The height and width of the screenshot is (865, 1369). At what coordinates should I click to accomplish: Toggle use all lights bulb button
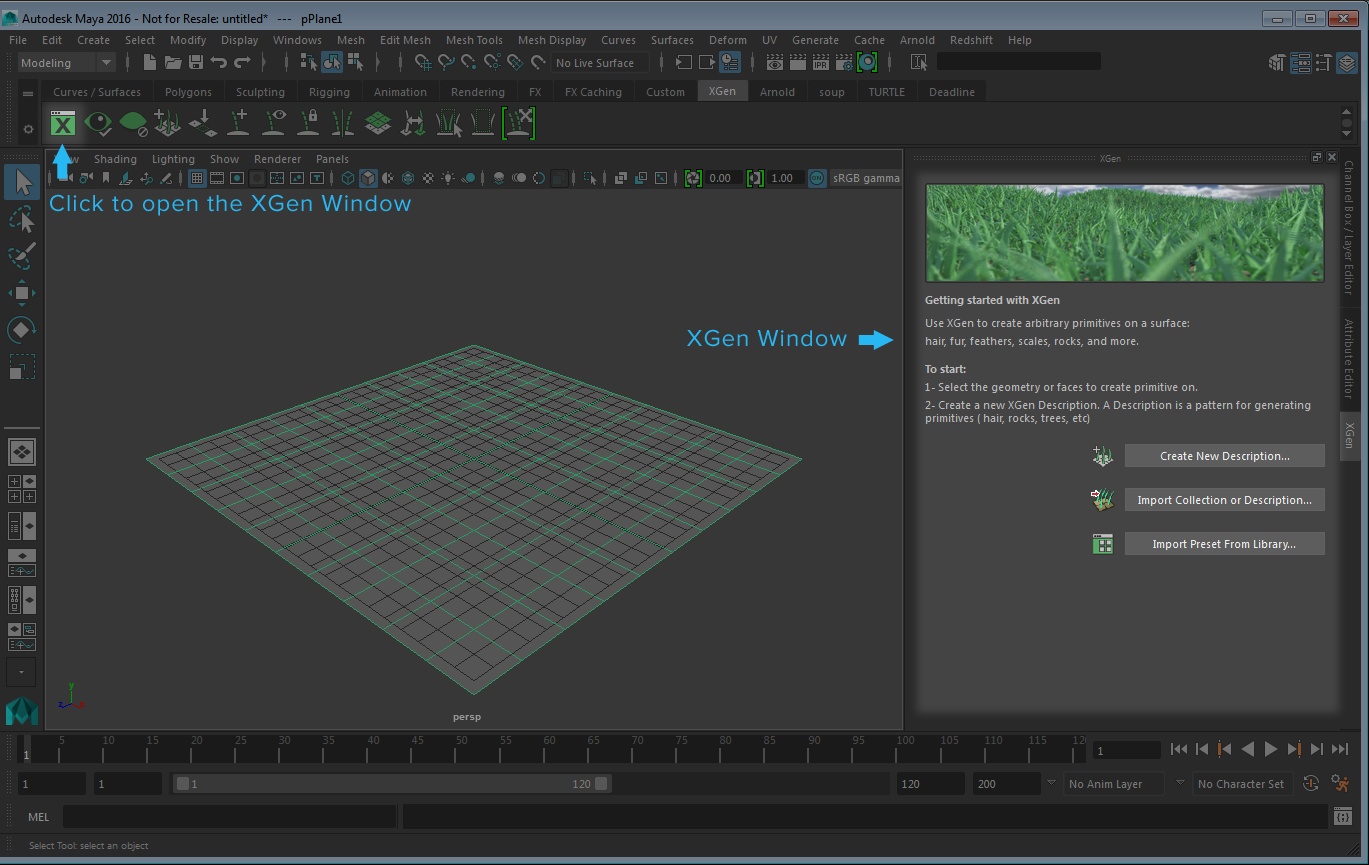pos(448,178)
